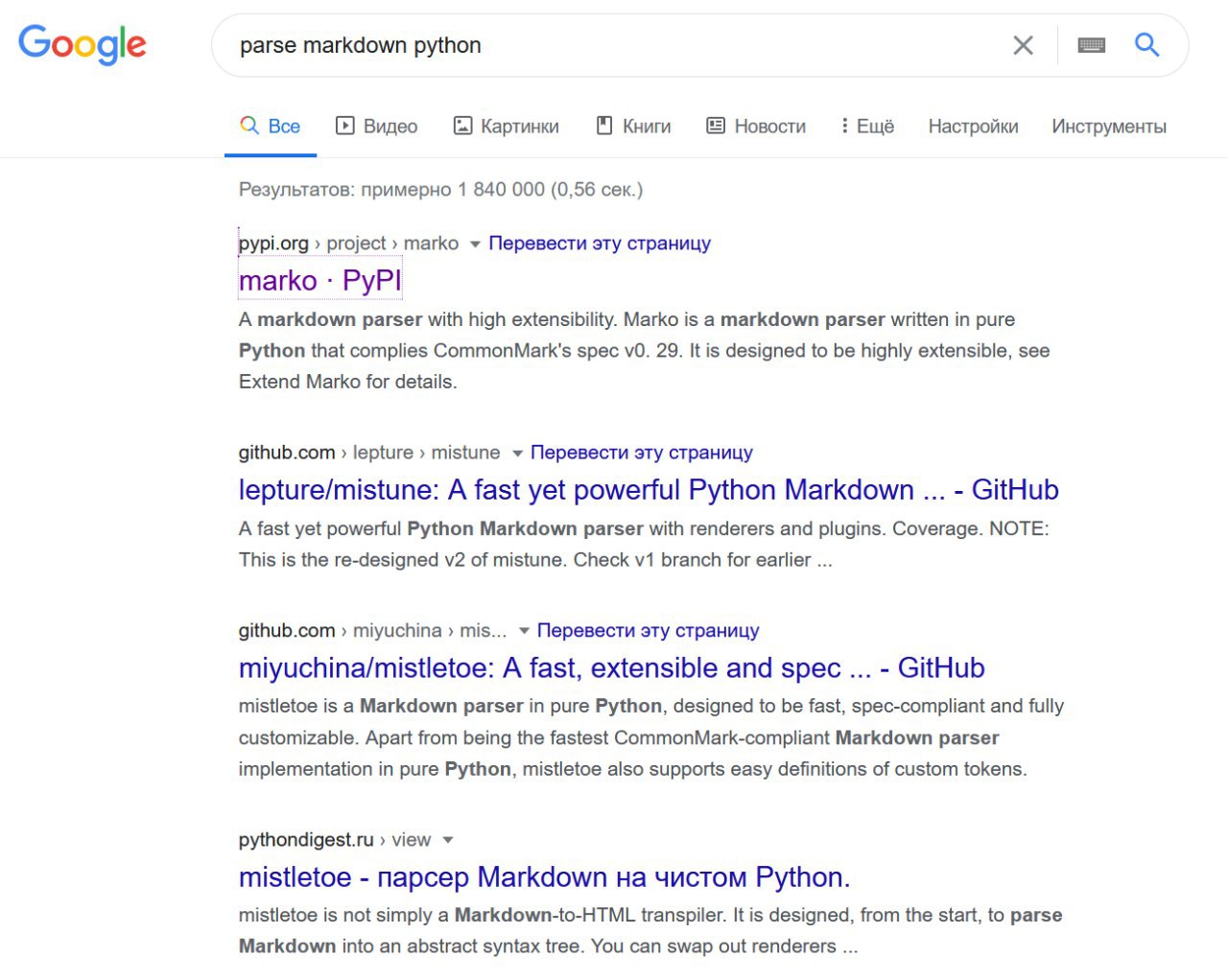Image resolution: width=1228 pixels, height=980 pixels.
Task: Open the Ещё more menu
Action: tap(867, 126)
